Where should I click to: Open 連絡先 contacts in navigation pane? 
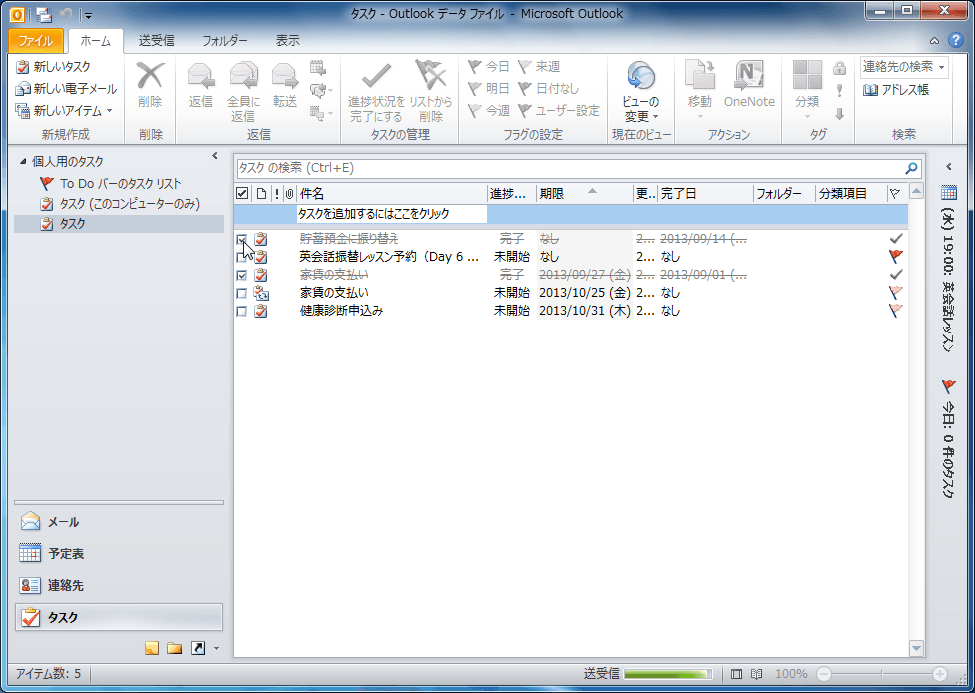(118, 585)
